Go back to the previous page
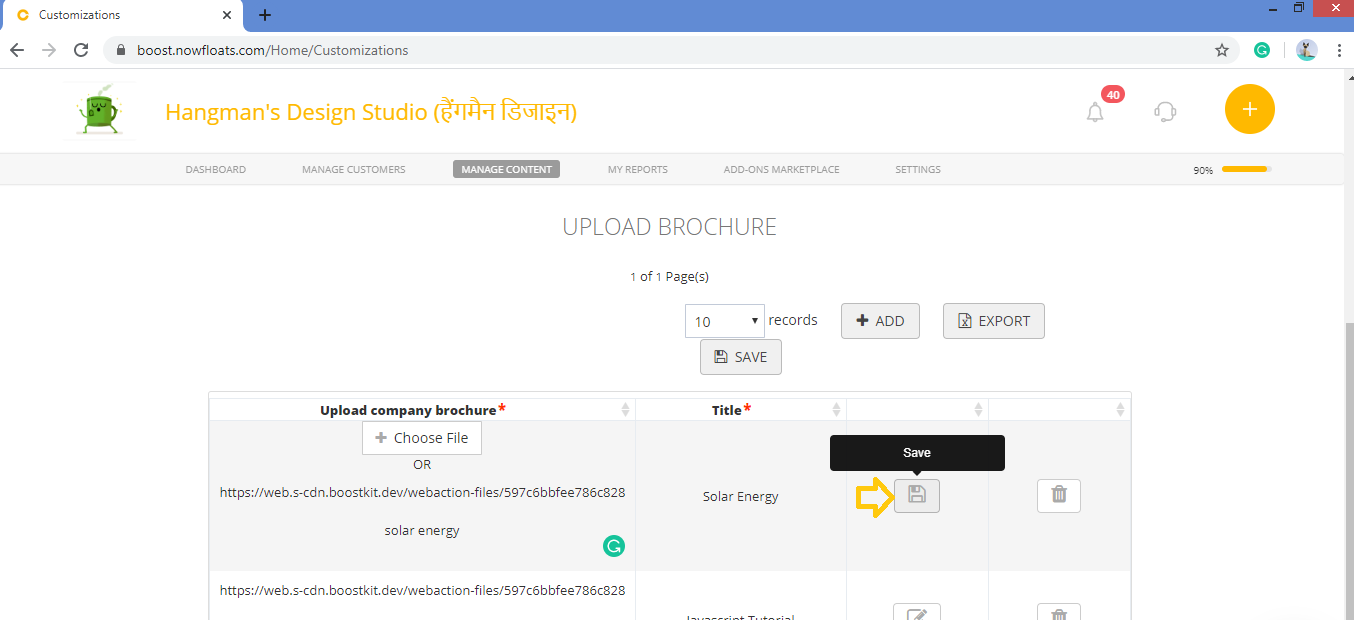The height and width of the screenshot is (620, 1354). pyautogui.click(x=17, y=50)
